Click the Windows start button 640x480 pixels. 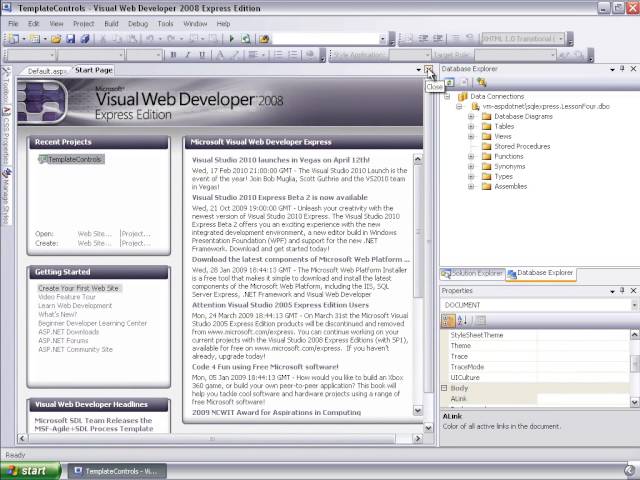(x=31, y=471)
